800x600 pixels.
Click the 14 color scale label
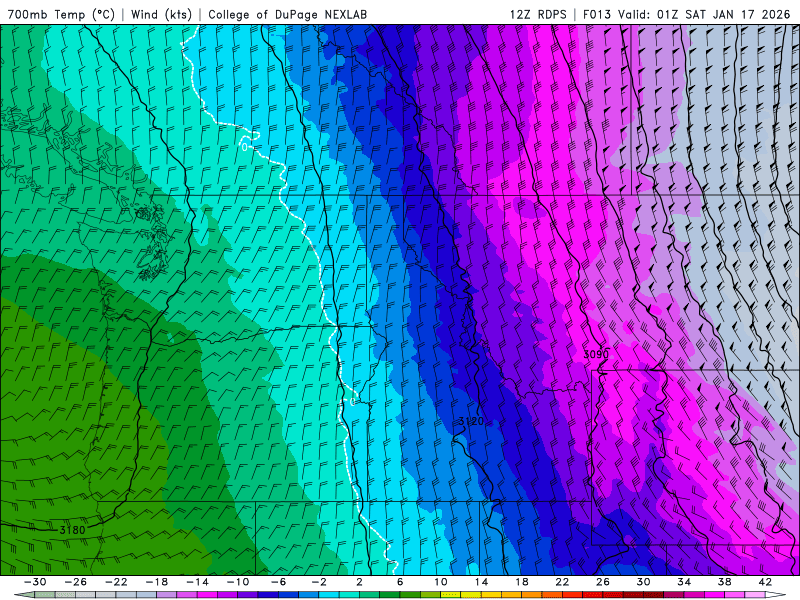[x=481, y=582]
